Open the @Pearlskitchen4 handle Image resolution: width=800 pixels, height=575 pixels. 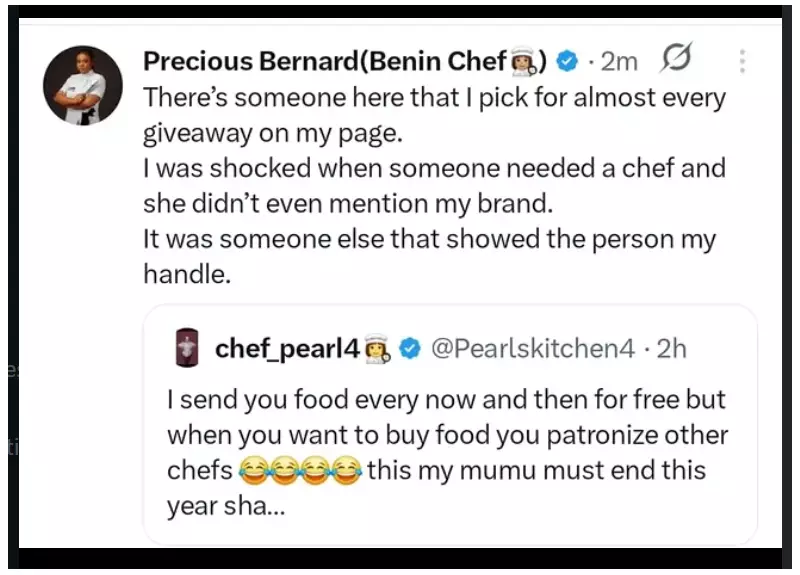point(532,349)
